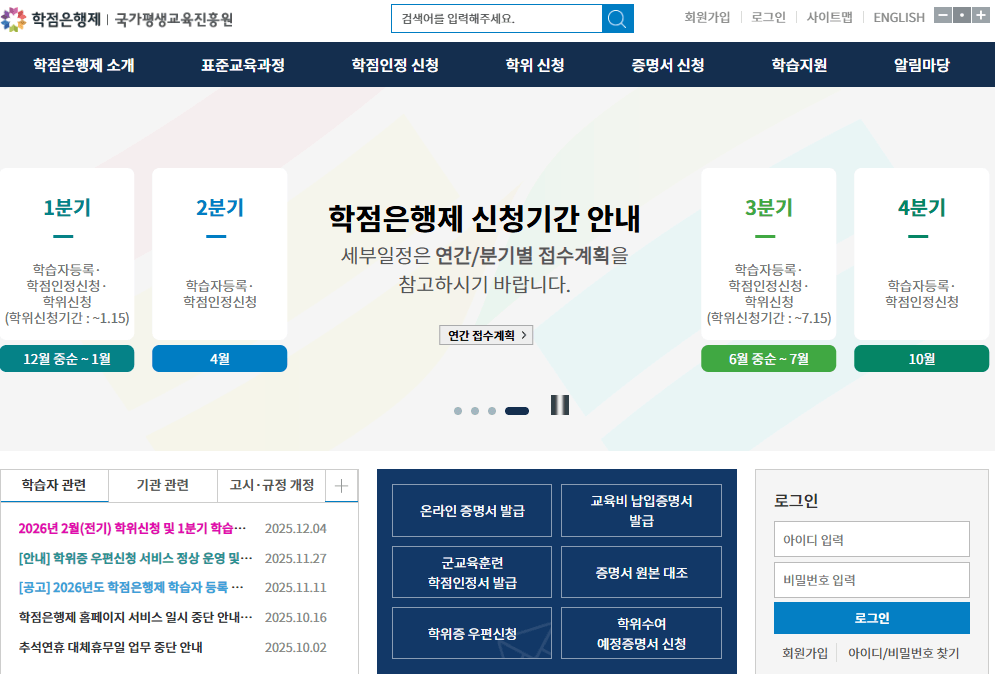The height and width of the screenshot is (674, 995).
Task: Expand notice list with plus button
Action: pos(341,486)
